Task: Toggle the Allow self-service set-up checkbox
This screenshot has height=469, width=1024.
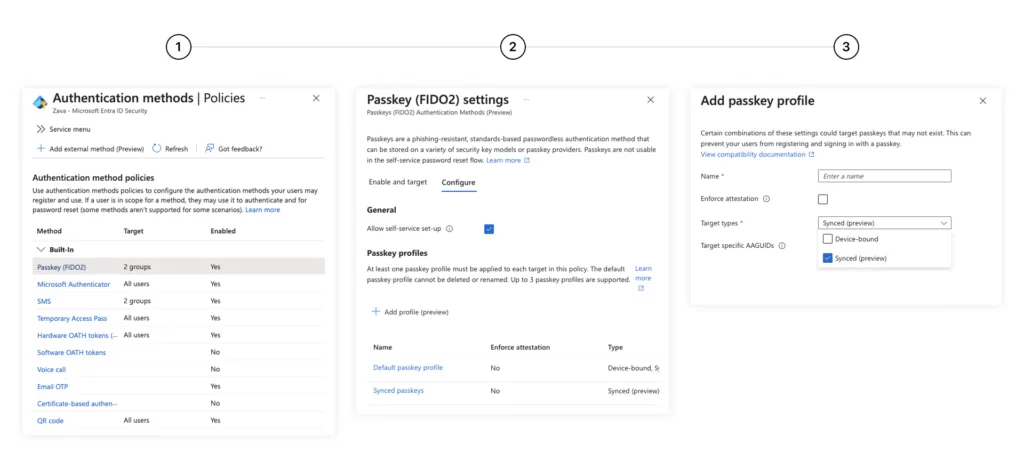Action: 489,229
